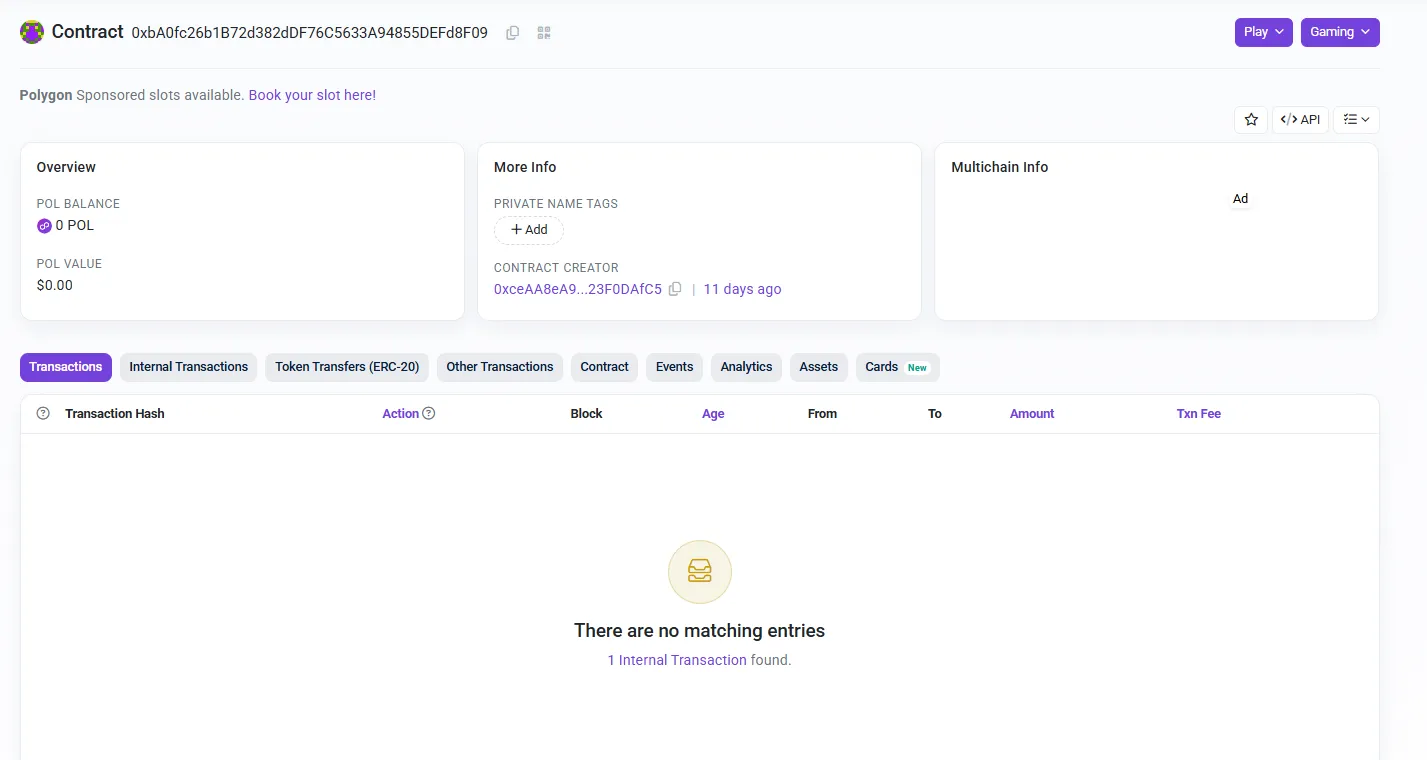The image size is (1427, 760).
Task: Click the star watchlist icon
Action: [x=1251, y=120]
